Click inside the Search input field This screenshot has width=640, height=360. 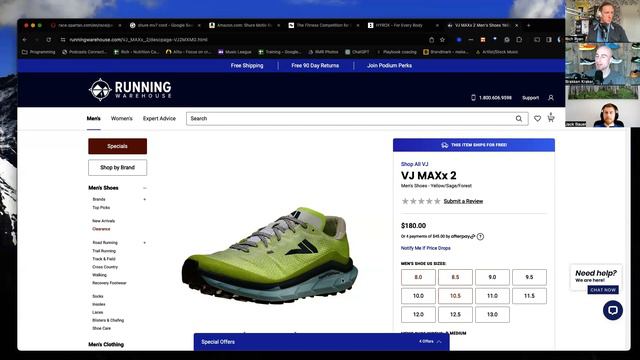point(357,119)
